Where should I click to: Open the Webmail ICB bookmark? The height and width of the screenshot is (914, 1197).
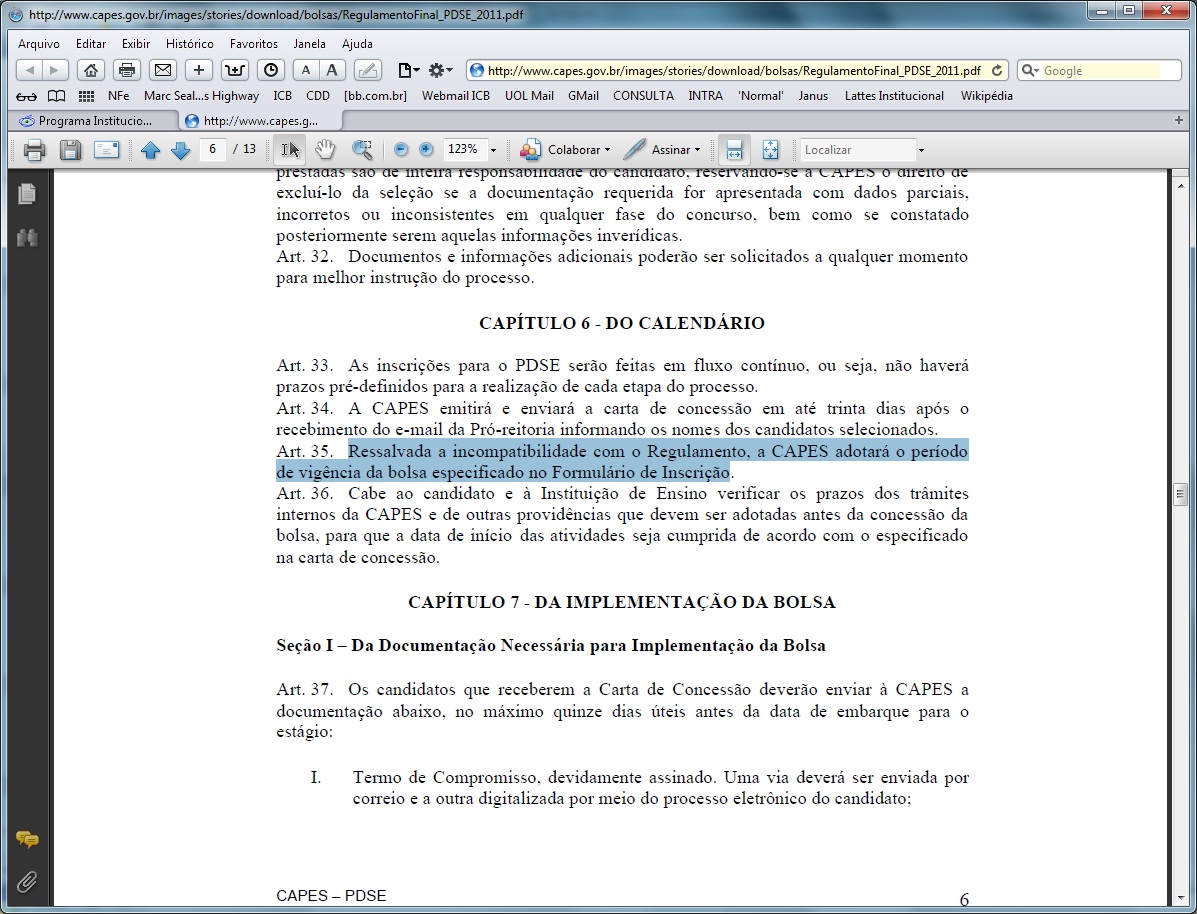tap(456, 96)
